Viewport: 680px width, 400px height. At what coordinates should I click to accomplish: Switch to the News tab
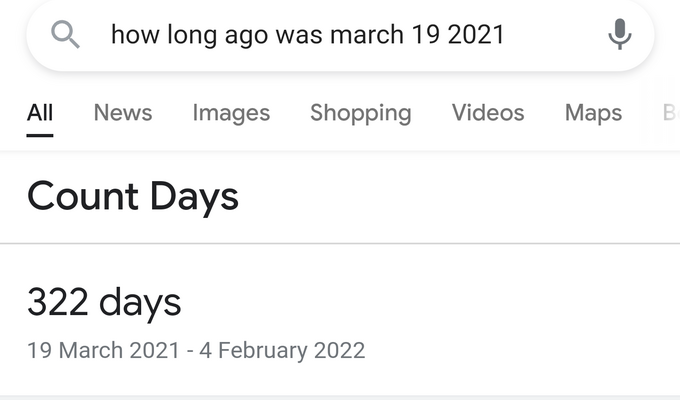pos(123,113)
